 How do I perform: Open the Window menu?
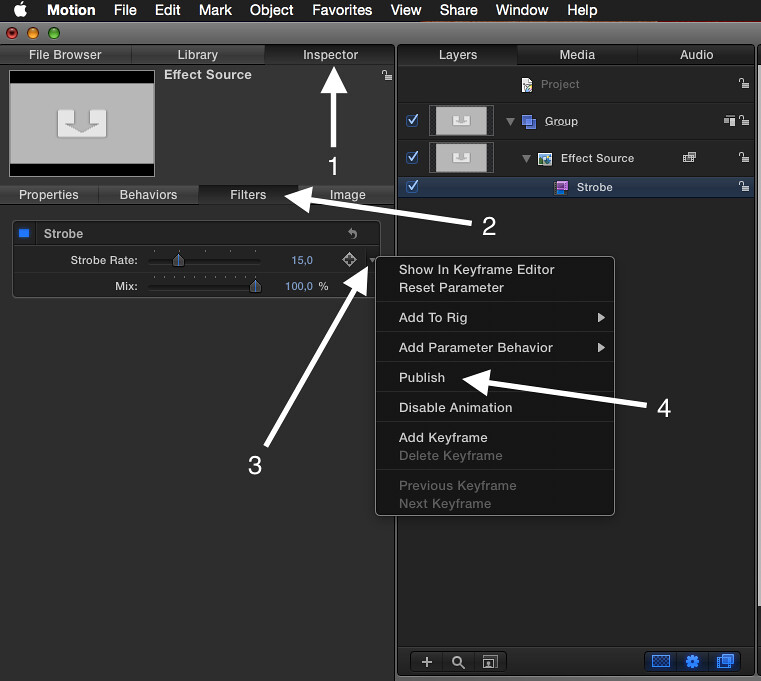coord(522,10)
